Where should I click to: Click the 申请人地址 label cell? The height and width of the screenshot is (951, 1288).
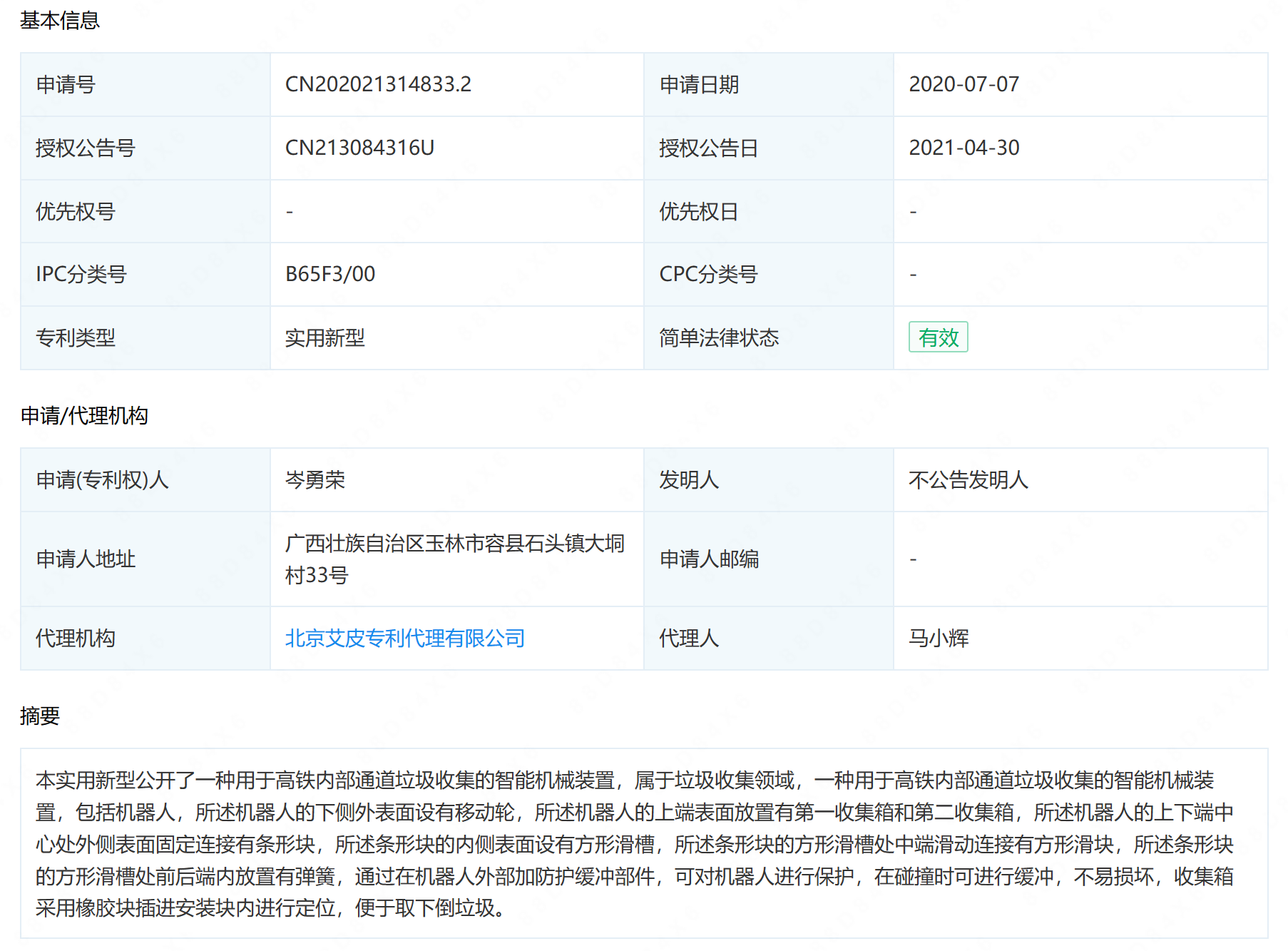[x=145, y=559]
